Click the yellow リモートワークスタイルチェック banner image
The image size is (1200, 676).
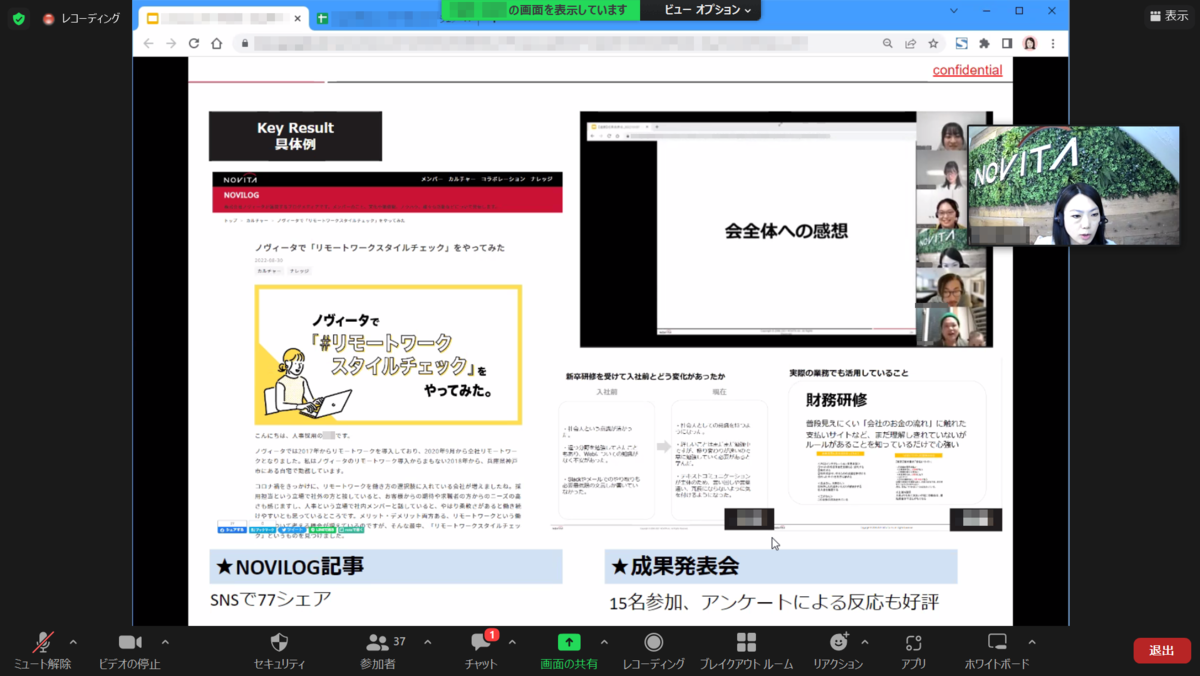coord(388,355)
